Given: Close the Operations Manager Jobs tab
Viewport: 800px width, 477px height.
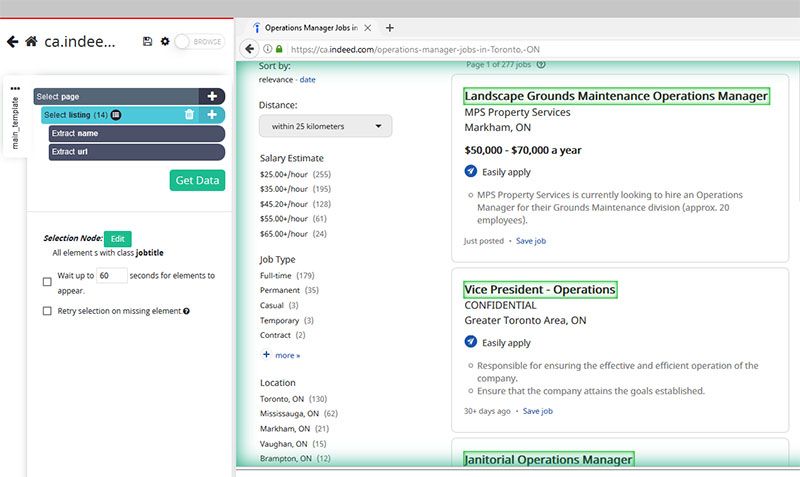Looking at the screenshot, I should [x=367, y=28].
